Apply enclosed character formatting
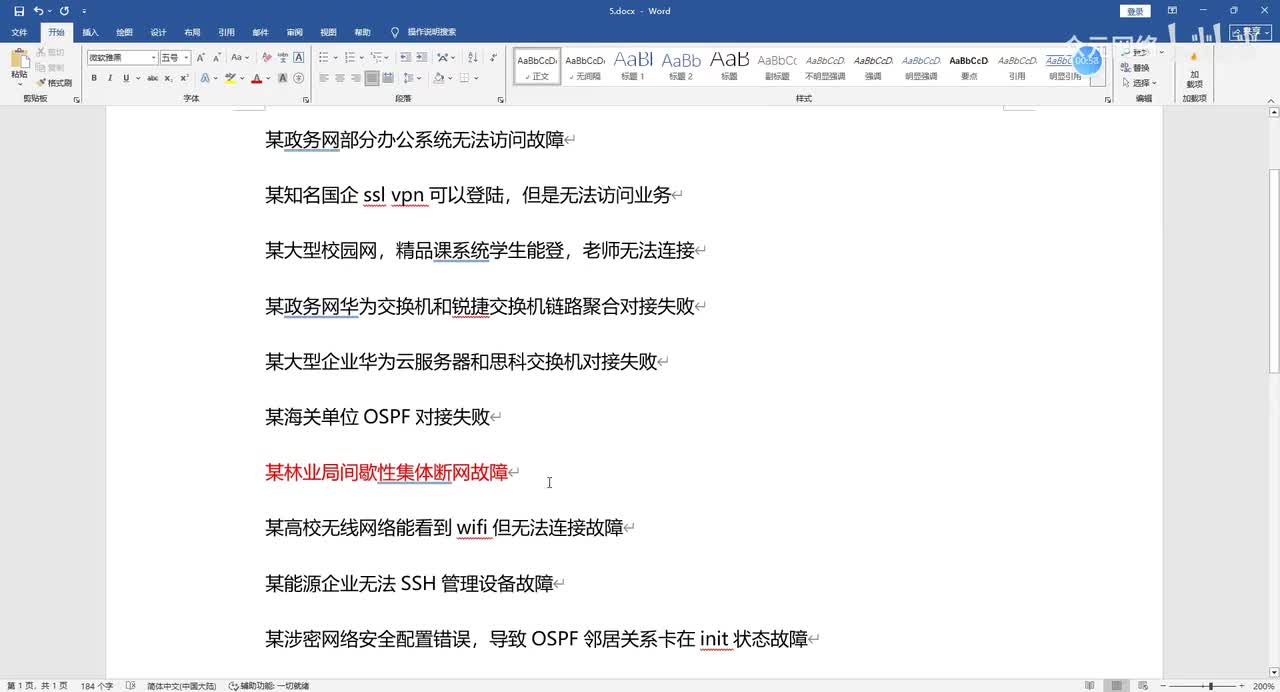This screenshot has width=1280, height=692. [299, 78]
